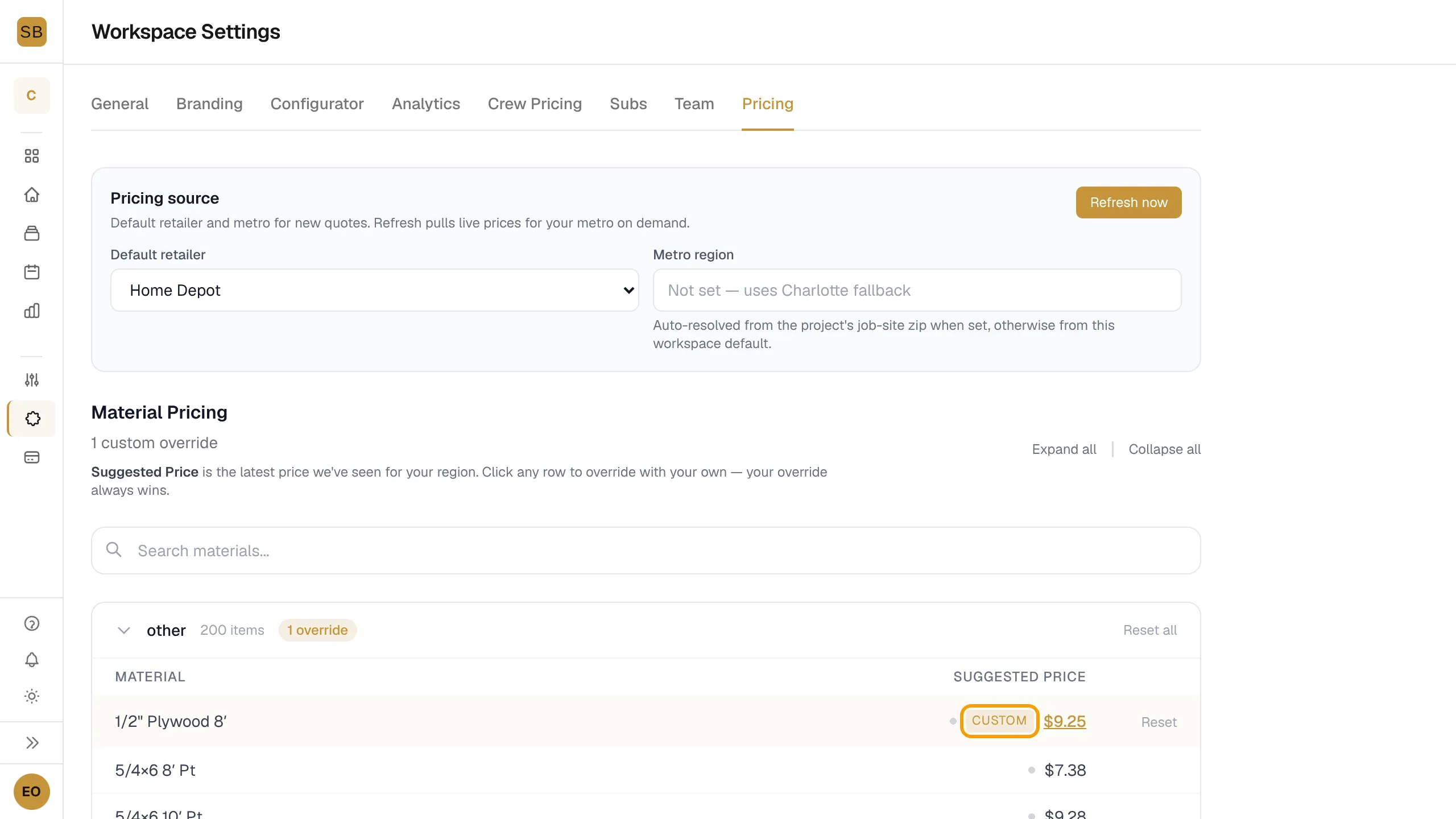Image resolution: width=1456 pixels, height=819 pixels.
Task: Open the materials stack icon in sidebar
Action: (32, 233)
